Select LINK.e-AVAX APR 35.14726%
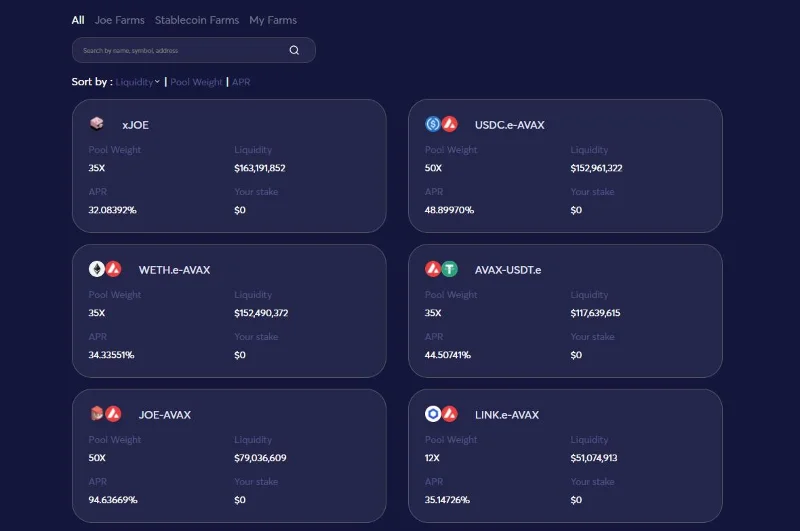The width and height of the screenshot is (800, 531). [x=447, y=499]
